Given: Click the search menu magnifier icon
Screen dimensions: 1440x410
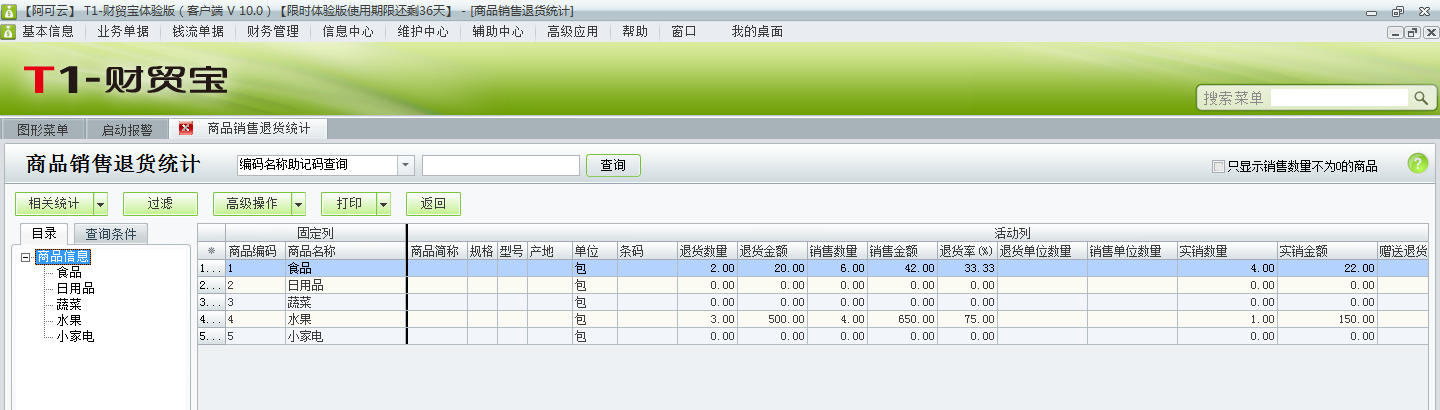Looking at the screenshot, I should 1421,97.
